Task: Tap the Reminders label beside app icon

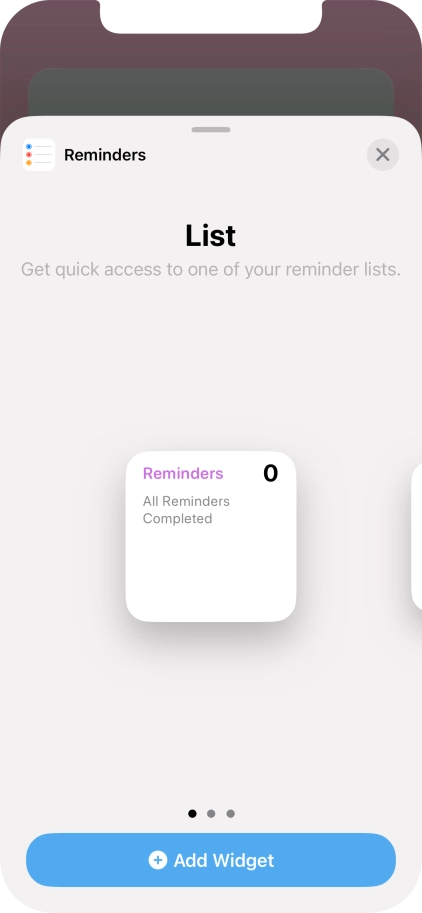Action: tap(105, 155)
